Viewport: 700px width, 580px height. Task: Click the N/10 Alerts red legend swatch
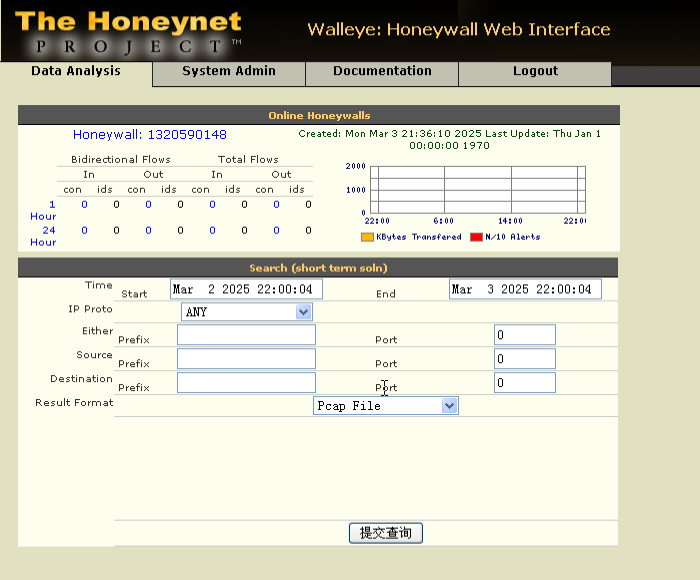476,237
